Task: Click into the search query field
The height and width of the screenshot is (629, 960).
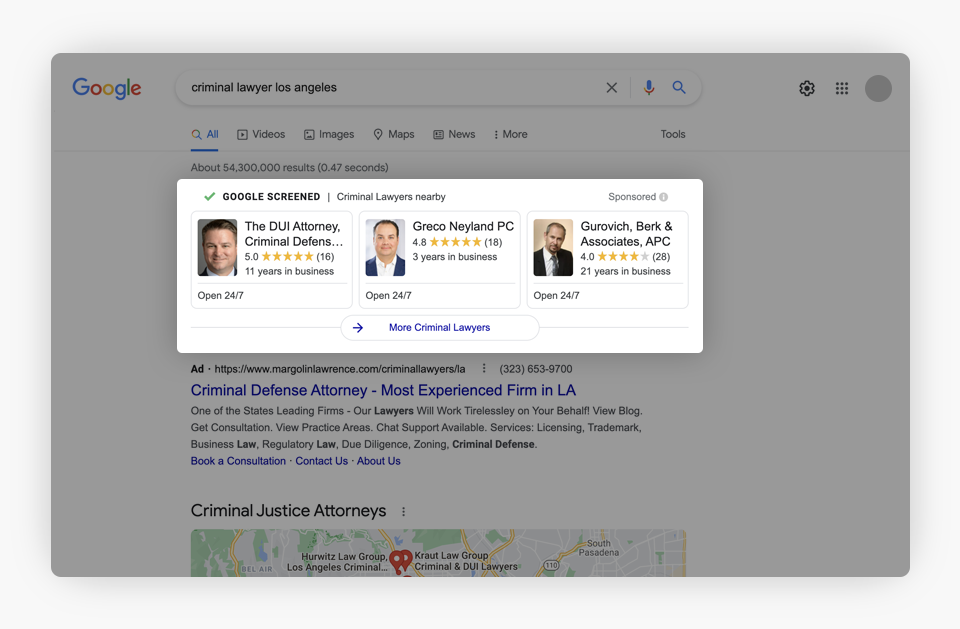Action: click(x=390, y=88)
